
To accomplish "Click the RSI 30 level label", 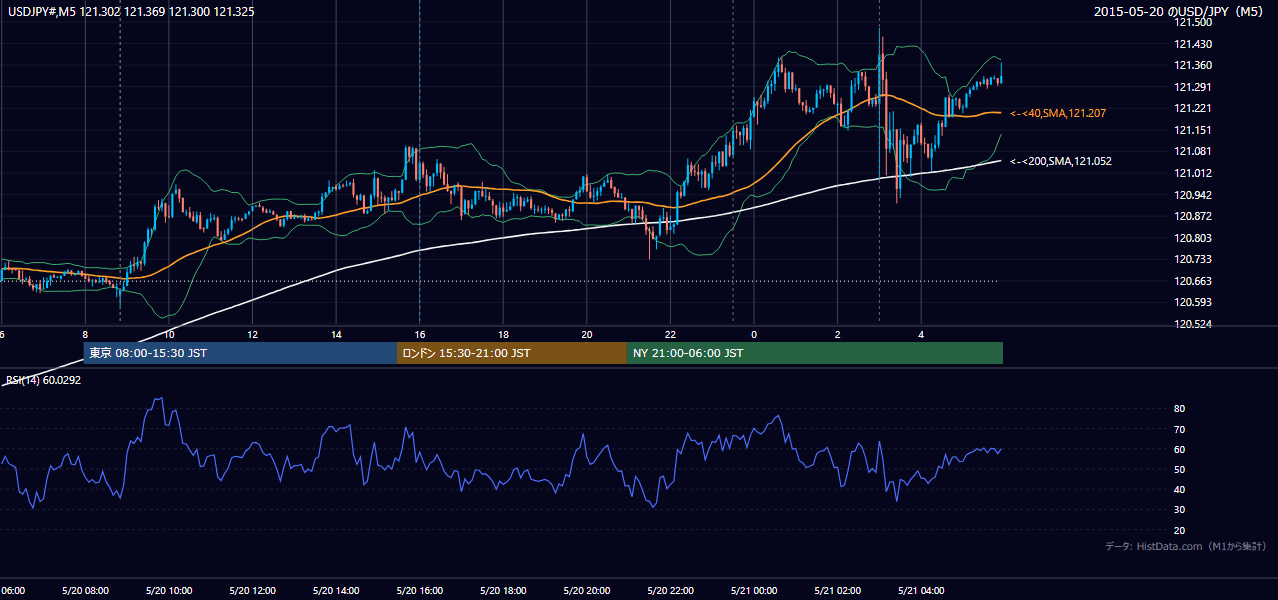I will [1179, 510].
